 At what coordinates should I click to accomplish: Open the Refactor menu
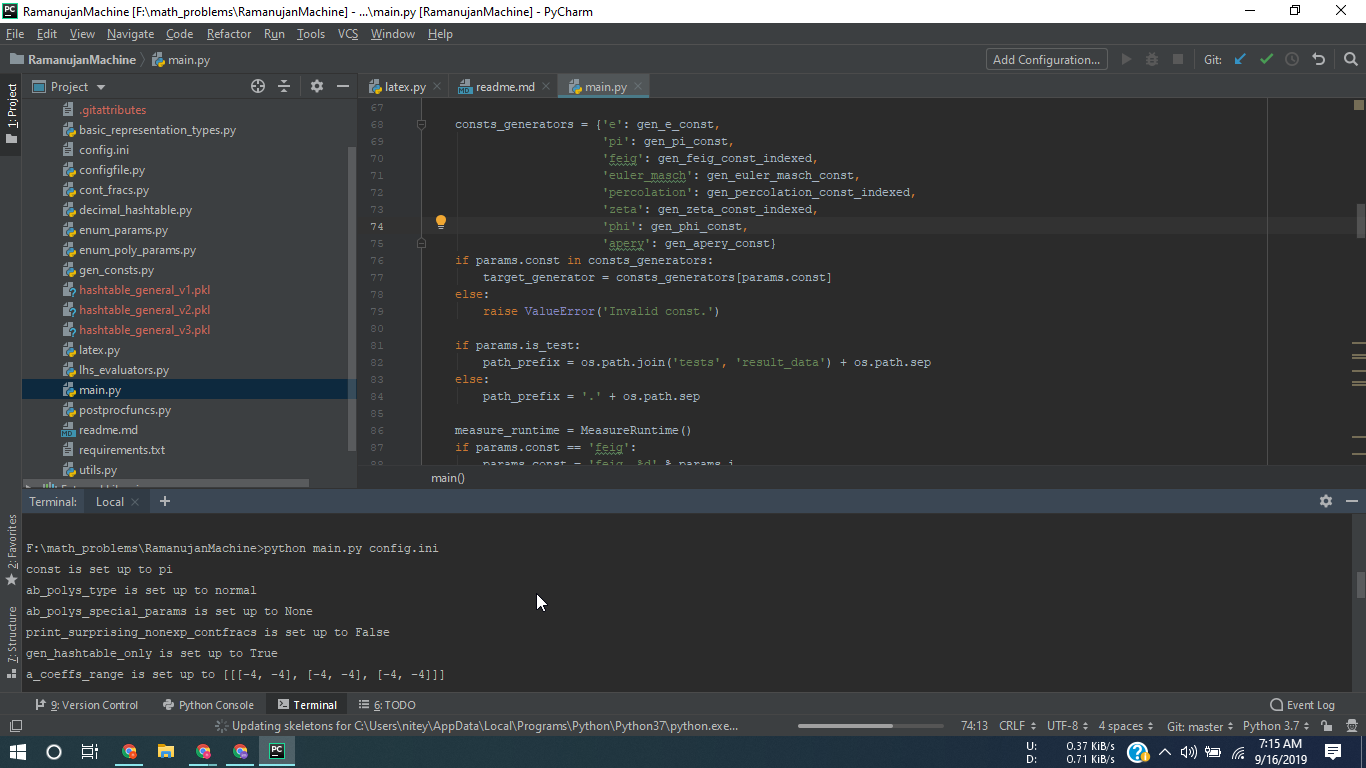pyautogui.click(x=229, y=33)
